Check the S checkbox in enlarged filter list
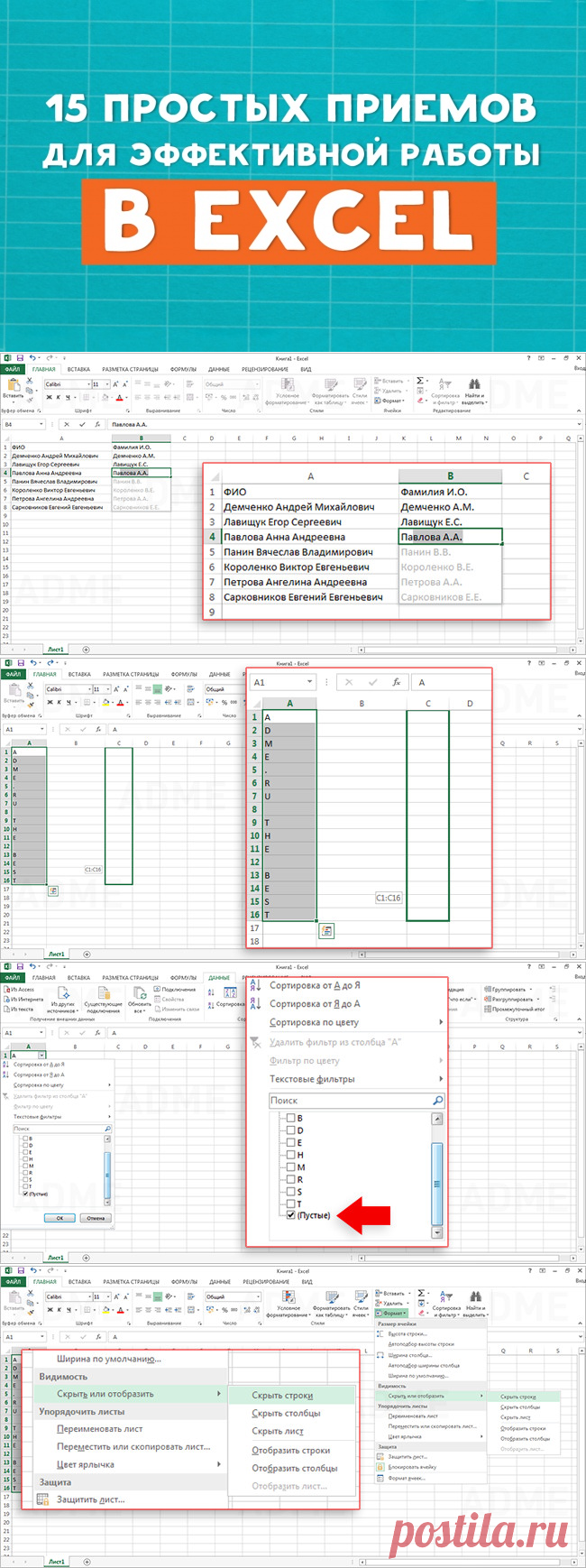Image resolution: width=586 pixels, height=1568 pixels. pos(290,1192)
